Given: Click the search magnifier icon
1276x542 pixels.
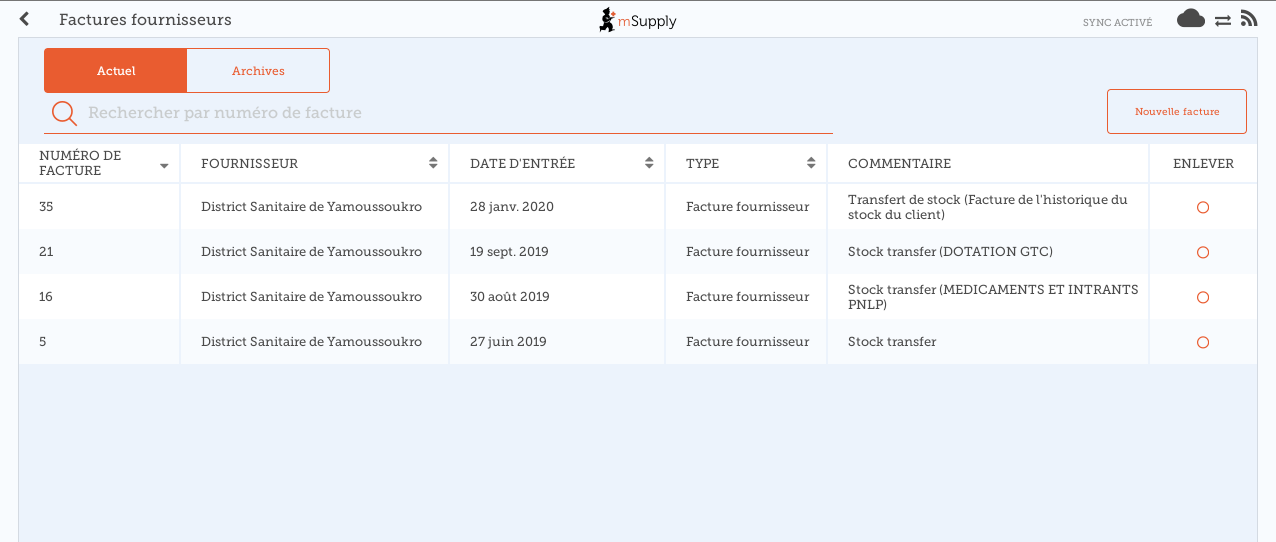Looking at the screenshot, I should (64, 113).
